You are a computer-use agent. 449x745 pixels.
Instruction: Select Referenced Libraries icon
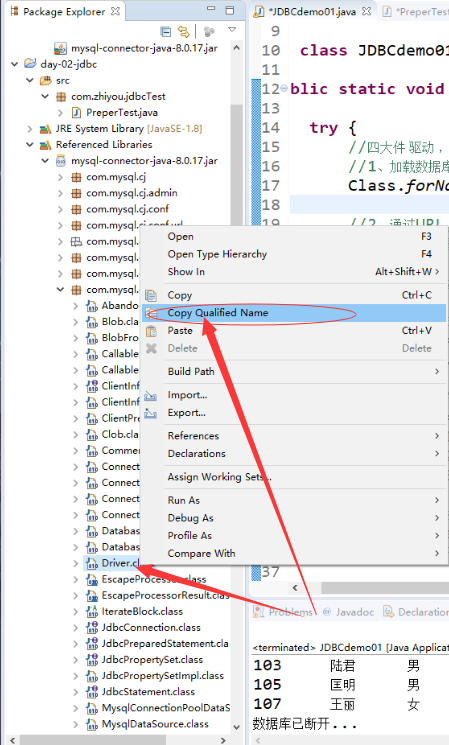46,144
